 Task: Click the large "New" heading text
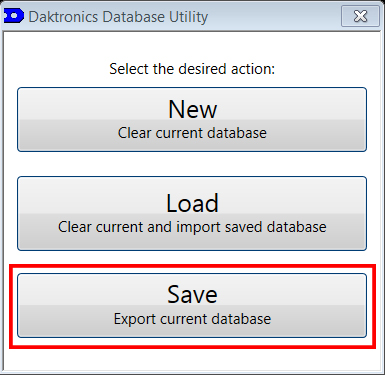(x=193, y=109)
